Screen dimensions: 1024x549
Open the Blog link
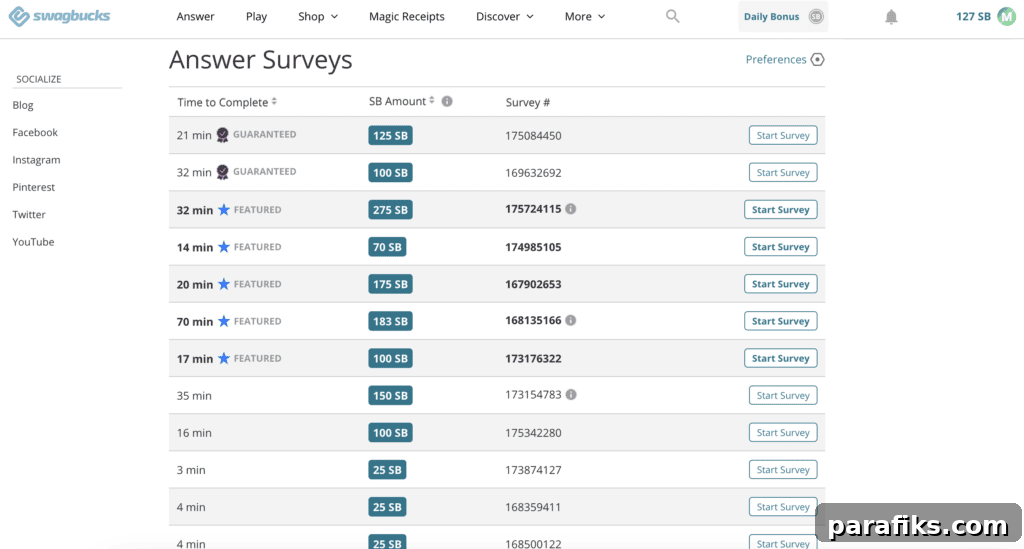tap(23, 105)
